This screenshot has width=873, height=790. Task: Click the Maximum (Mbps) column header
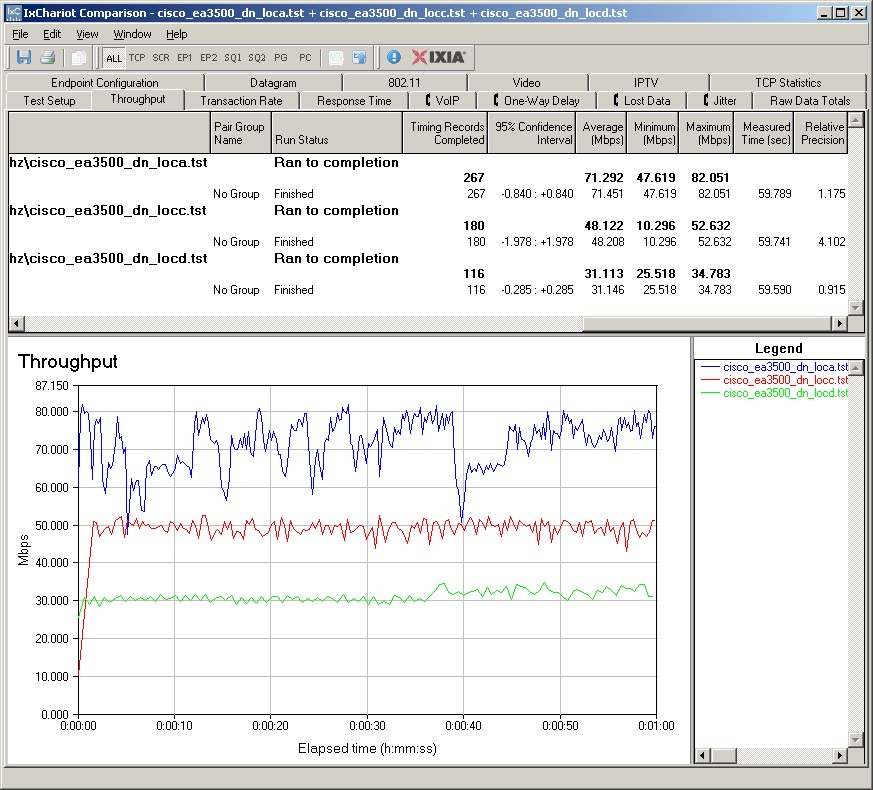(x=707, y=133)
